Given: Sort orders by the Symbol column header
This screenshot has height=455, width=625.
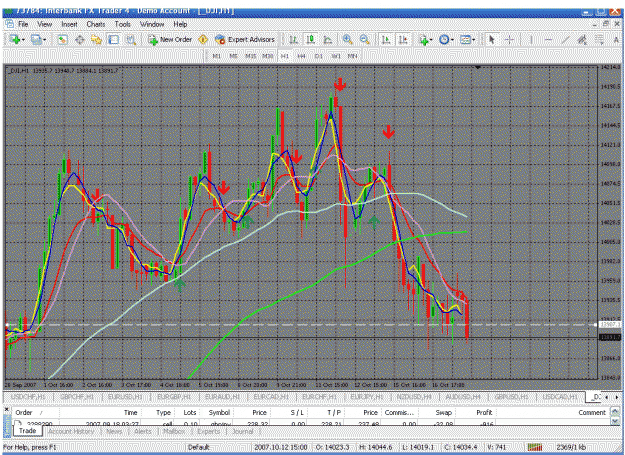Looking at the screenshot, I should click(219, 413).
